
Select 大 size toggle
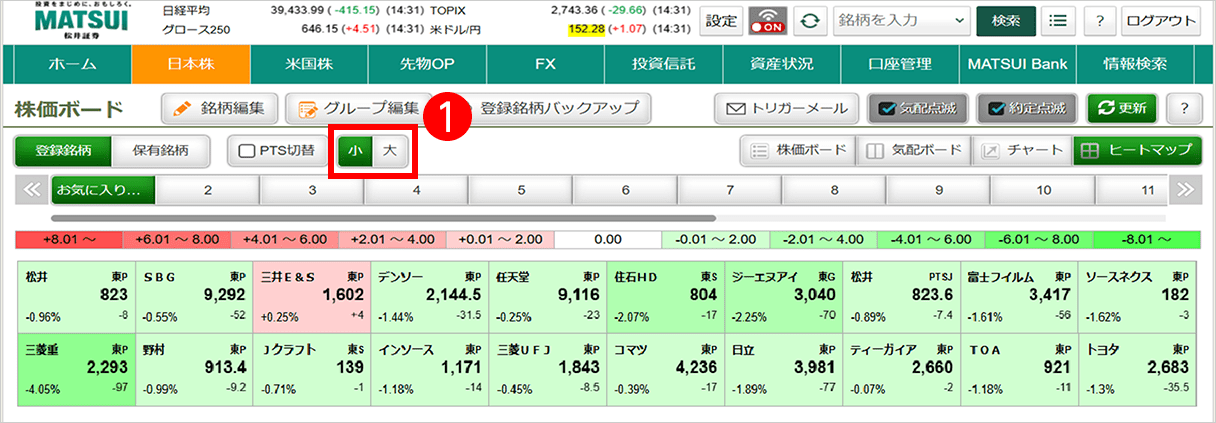[x=390, y=151]
